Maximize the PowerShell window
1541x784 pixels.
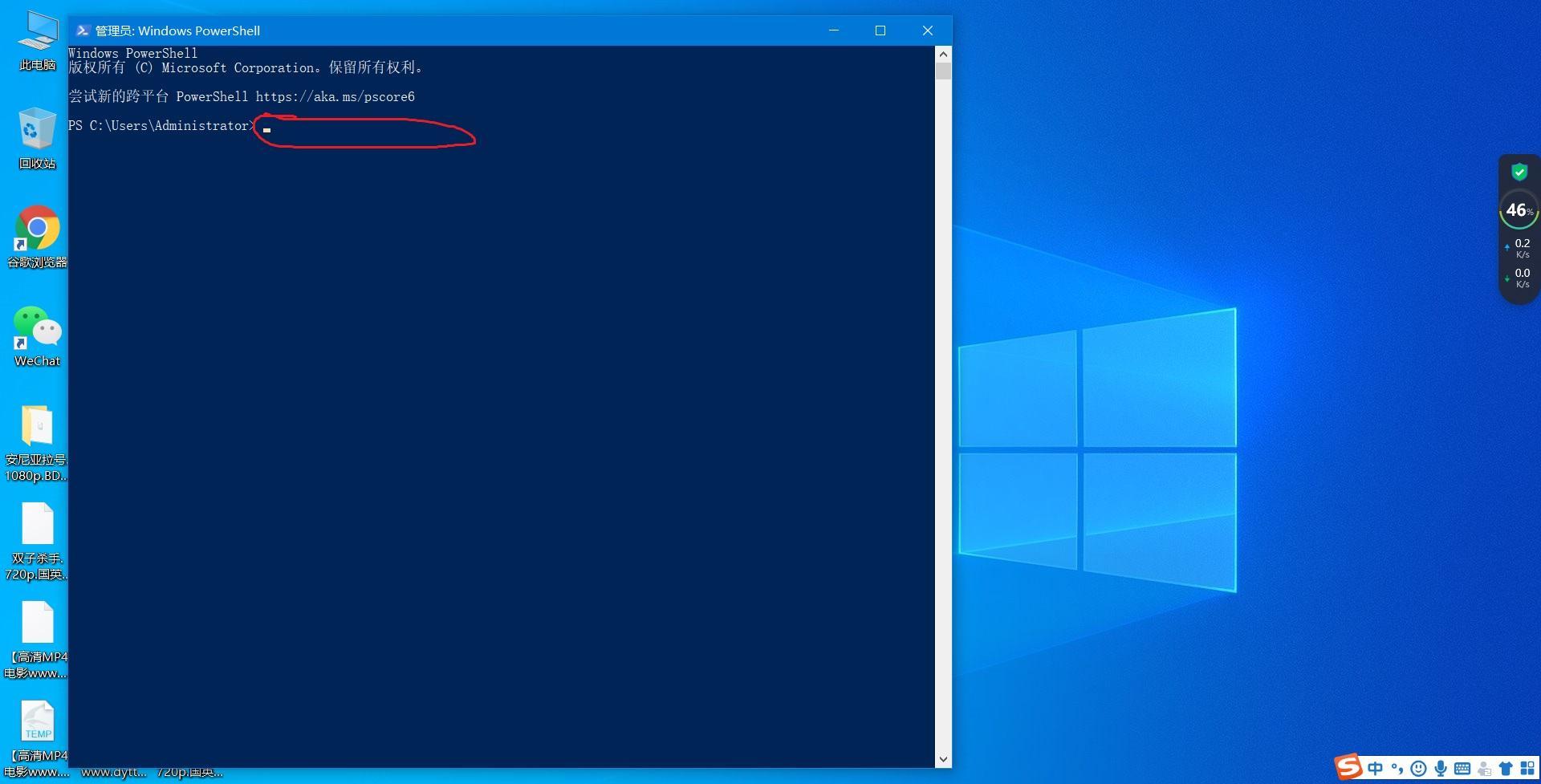tap(880, 30)
